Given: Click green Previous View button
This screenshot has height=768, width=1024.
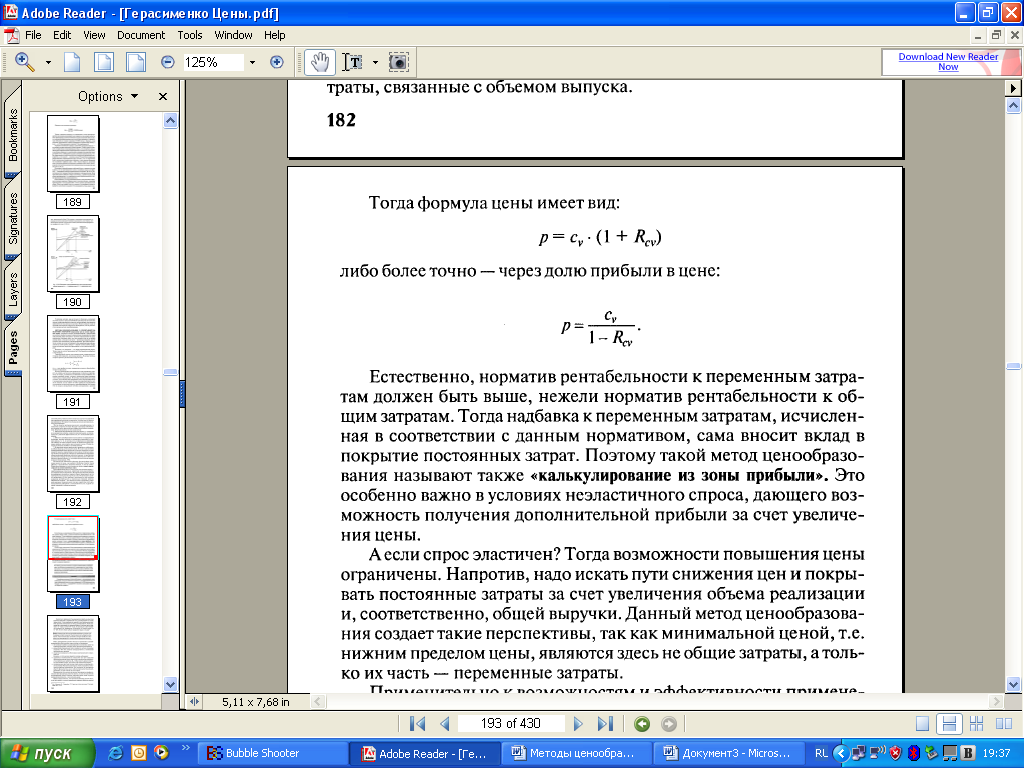Looking at the screenshot, I should (642, 724).
